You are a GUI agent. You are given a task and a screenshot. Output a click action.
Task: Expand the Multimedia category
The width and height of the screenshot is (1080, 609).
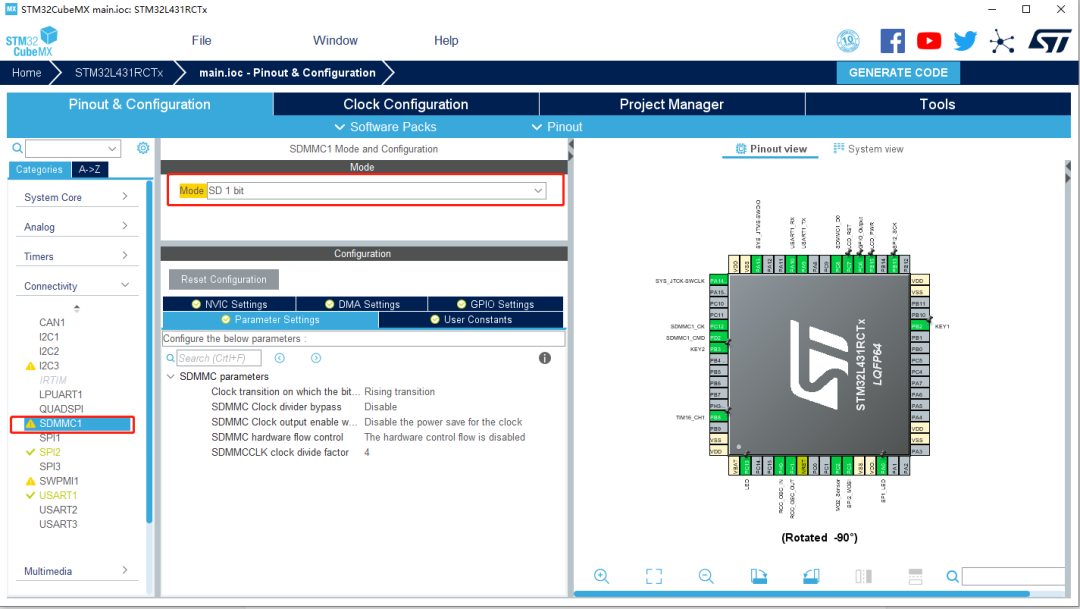76,571
